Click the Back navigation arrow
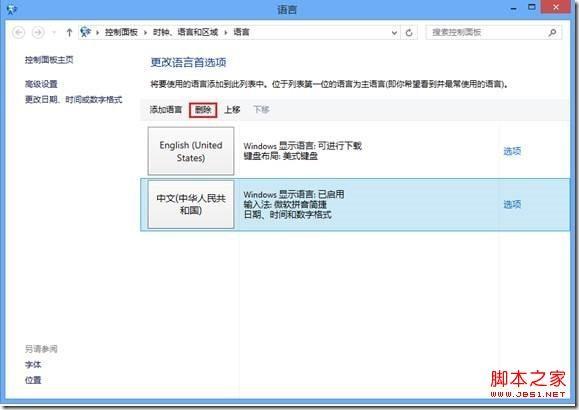579x410 pixels. [19, 33]
